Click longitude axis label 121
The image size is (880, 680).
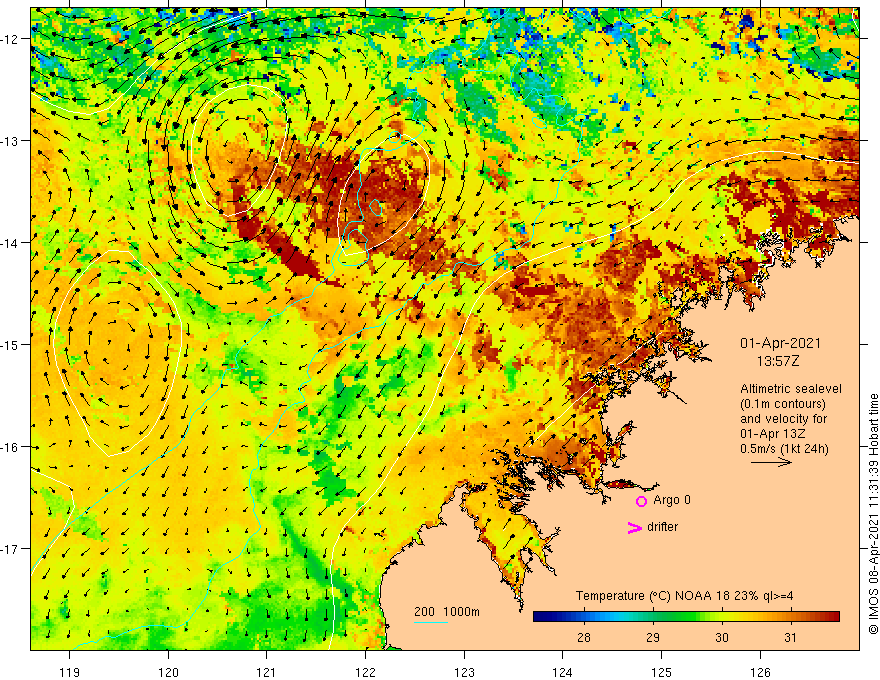click(x=267, y=672)
